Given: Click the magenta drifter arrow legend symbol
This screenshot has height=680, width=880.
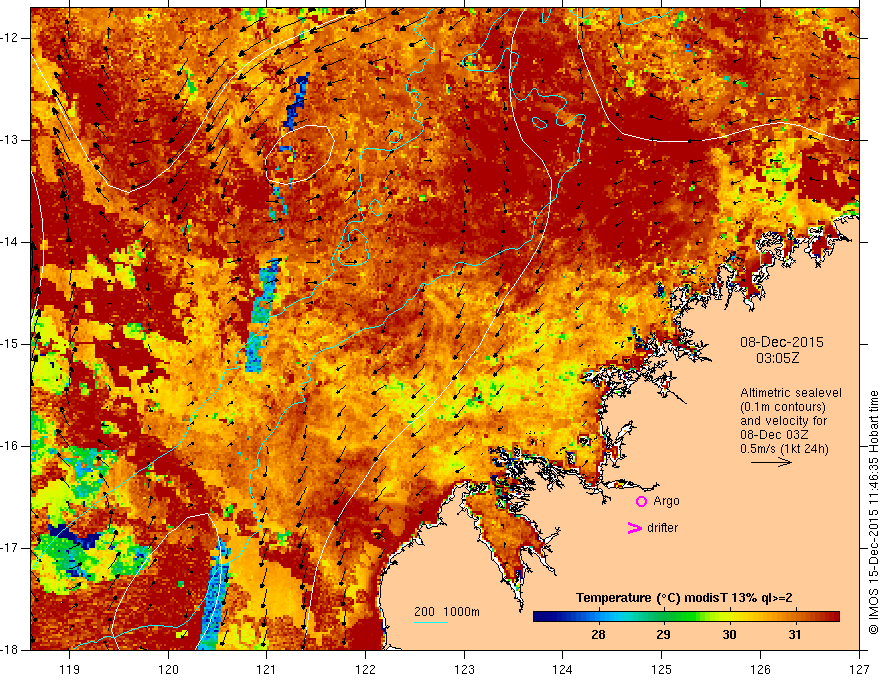Looking at the screenshot, I should click(634, 527).
